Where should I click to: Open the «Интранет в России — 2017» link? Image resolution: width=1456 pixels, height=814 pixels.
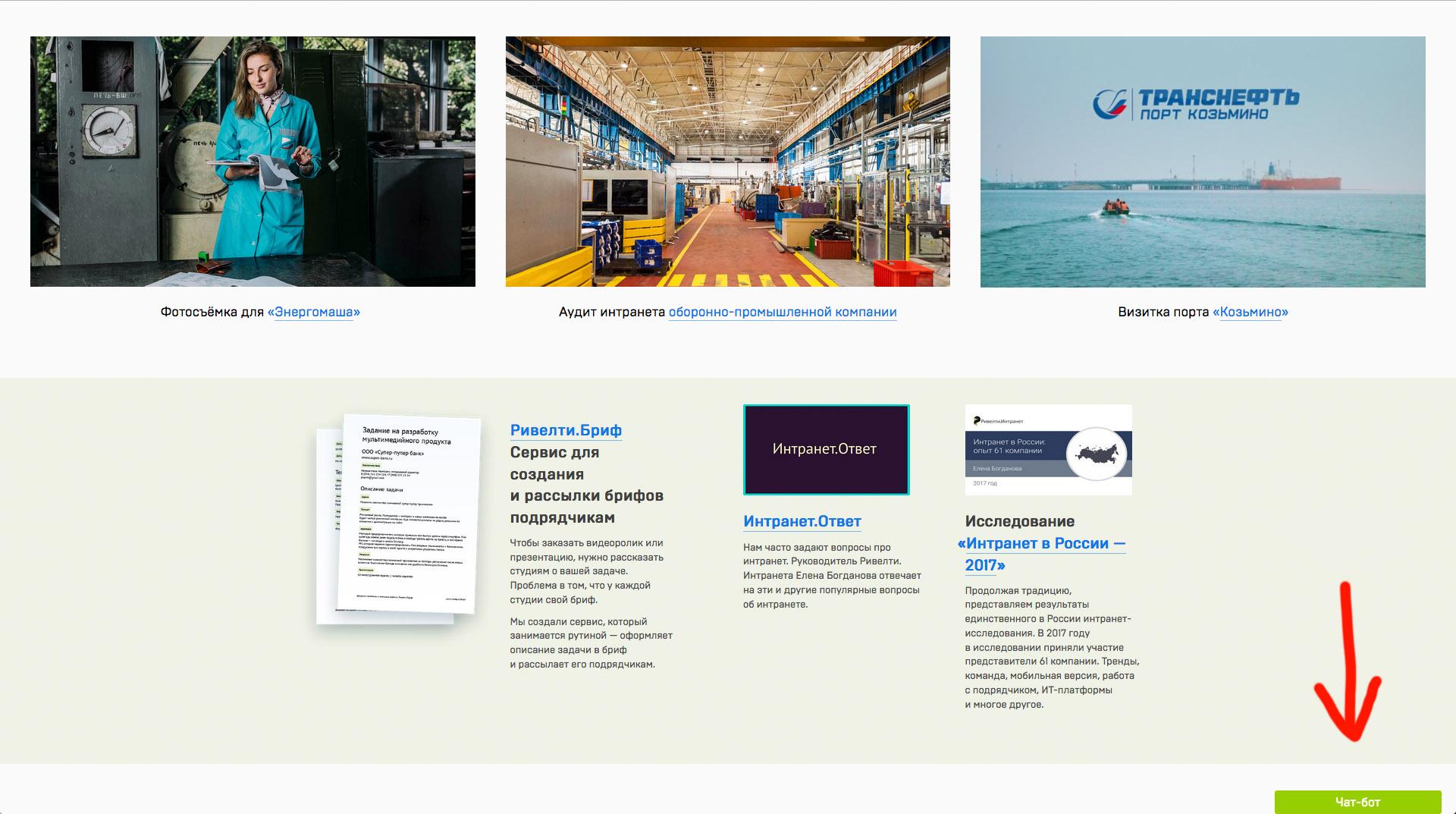click(1042, 554)
